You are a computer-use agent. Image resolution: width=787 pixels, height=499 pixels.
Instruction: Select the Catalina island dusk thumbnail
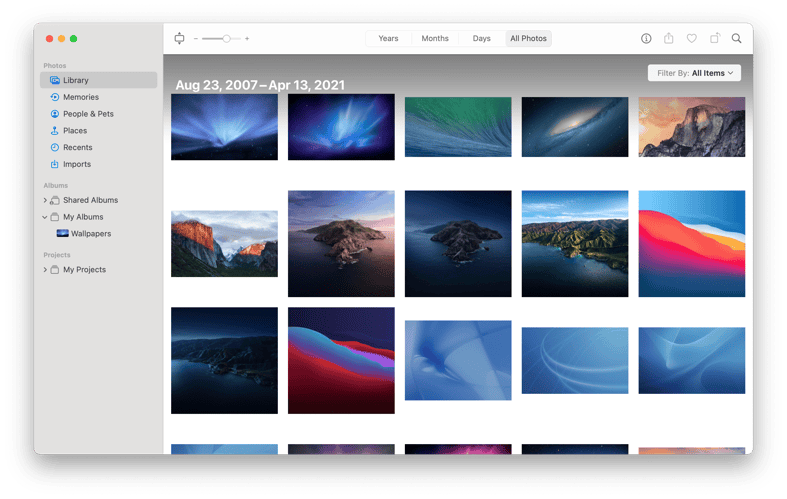coord(341,244)
